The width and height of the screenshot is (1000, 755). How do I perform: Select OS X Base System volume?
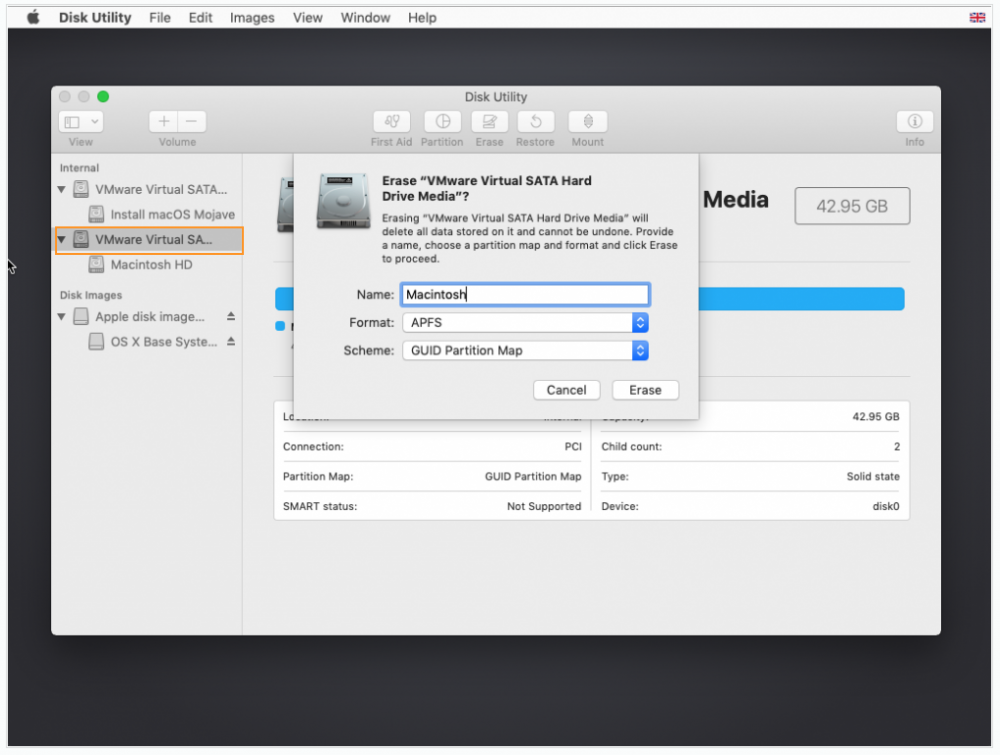tap(164, 342)
